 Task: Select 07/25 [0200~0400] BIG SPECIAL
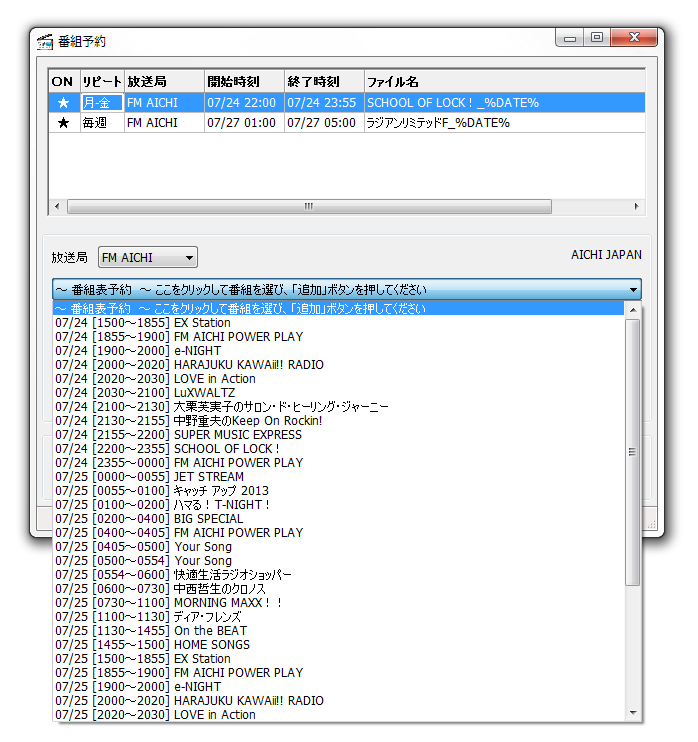point(338,519)
